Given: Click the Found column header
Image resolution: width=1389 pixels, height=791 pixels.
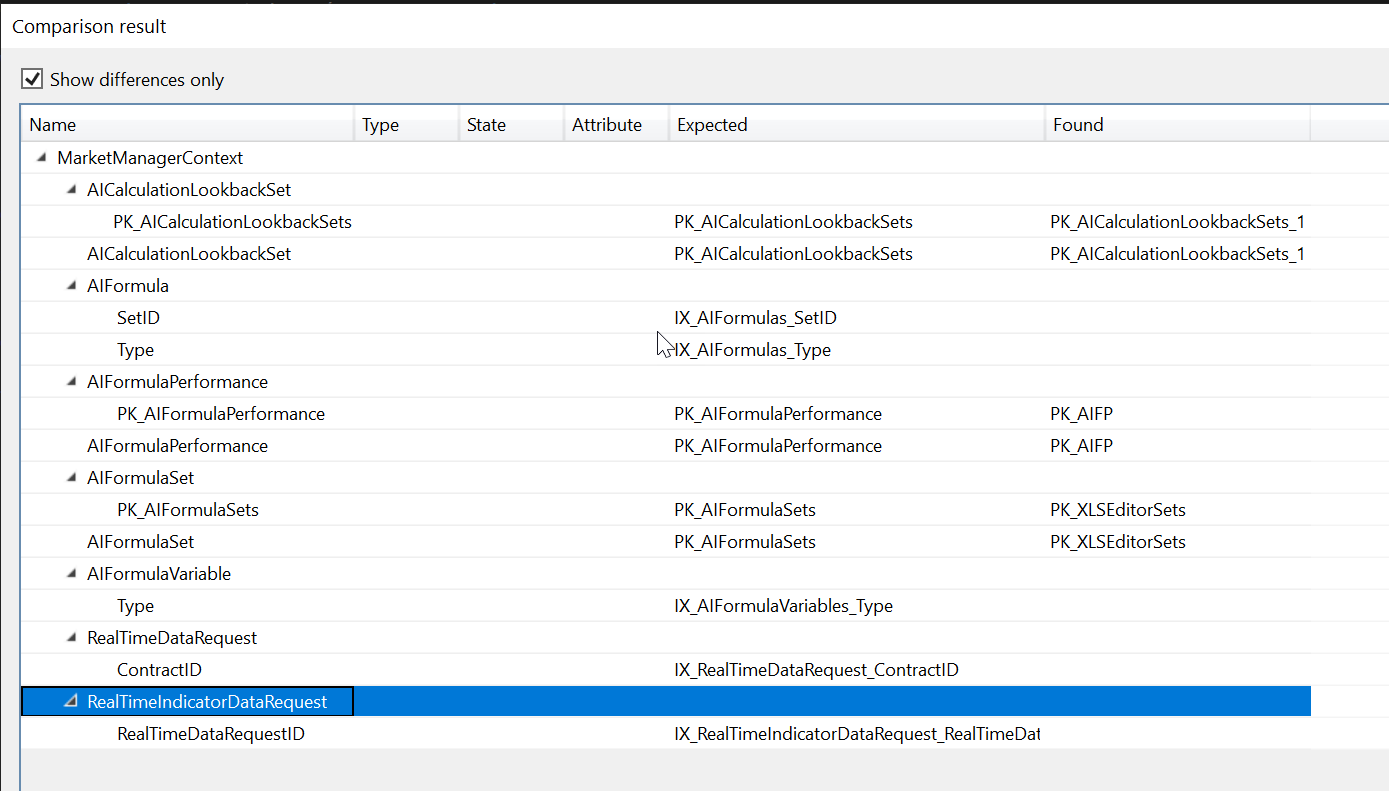Looking at the screenshot, I should pos(1078,124).
